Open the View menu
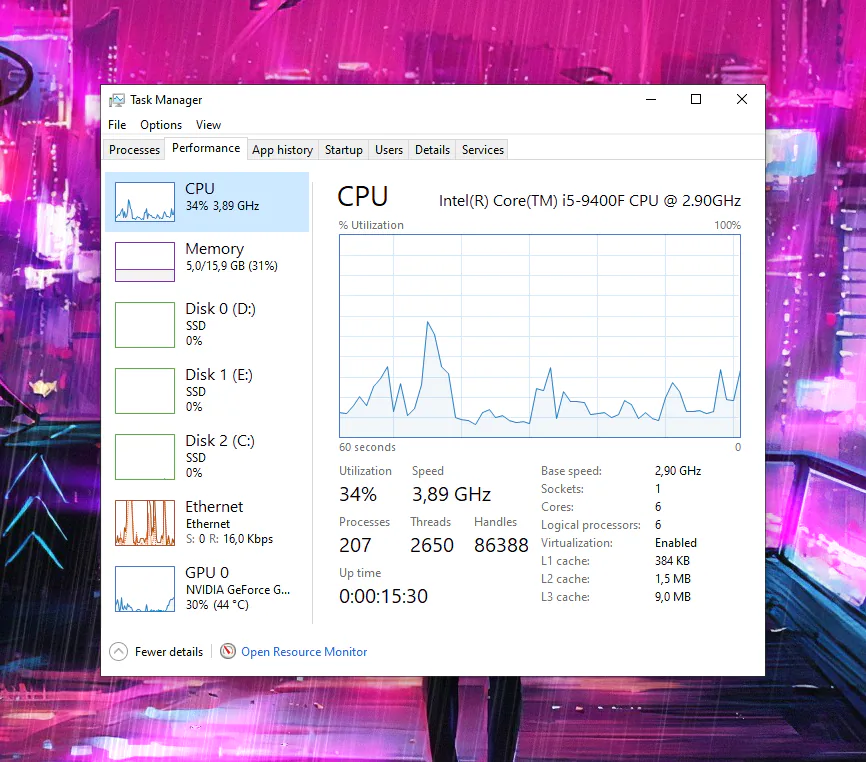The height and width of the screenshot is (762, 866). pyautogui.click(x=208, y=125)
